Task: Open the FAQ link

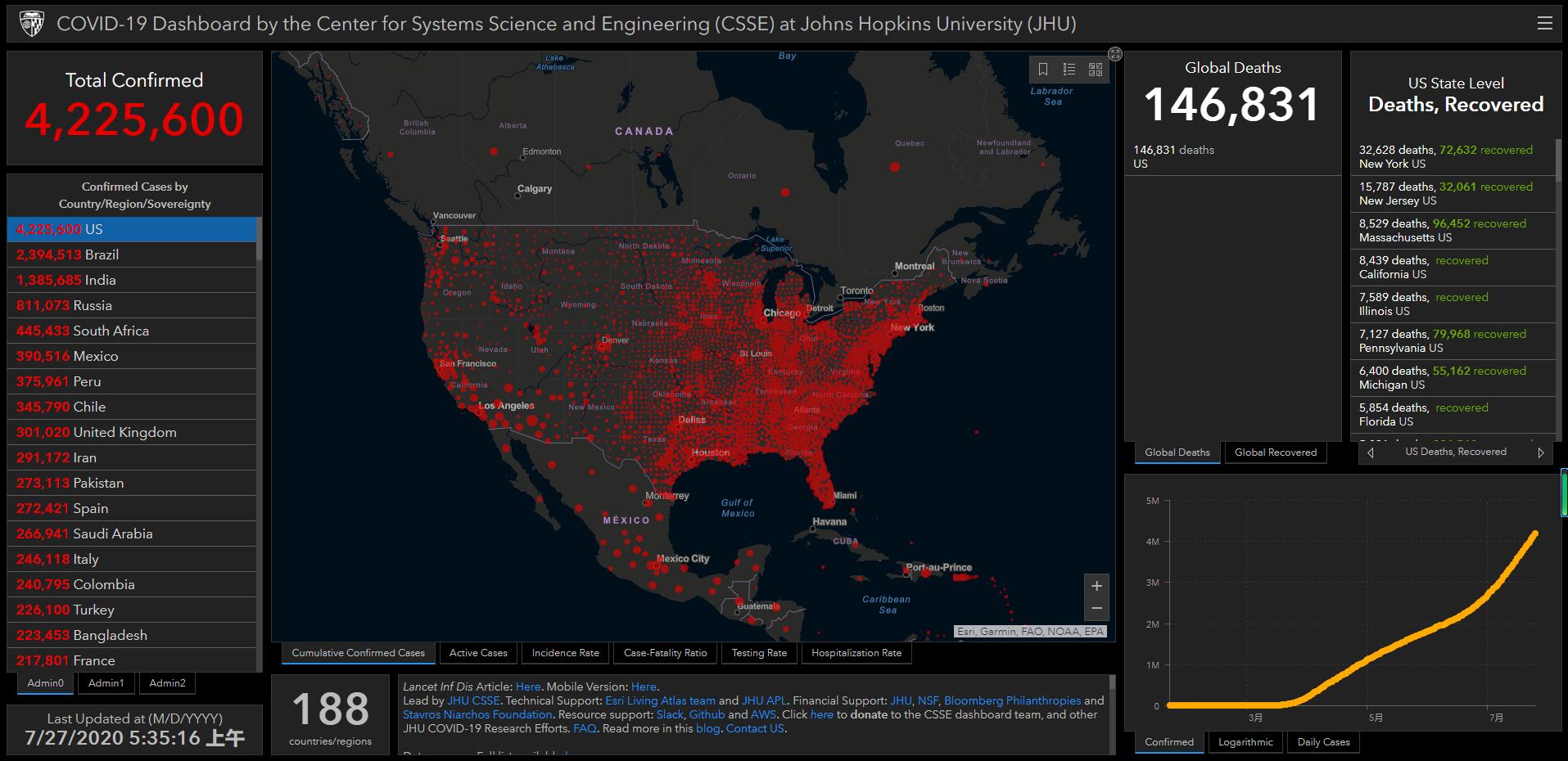Action: [585, 728]
